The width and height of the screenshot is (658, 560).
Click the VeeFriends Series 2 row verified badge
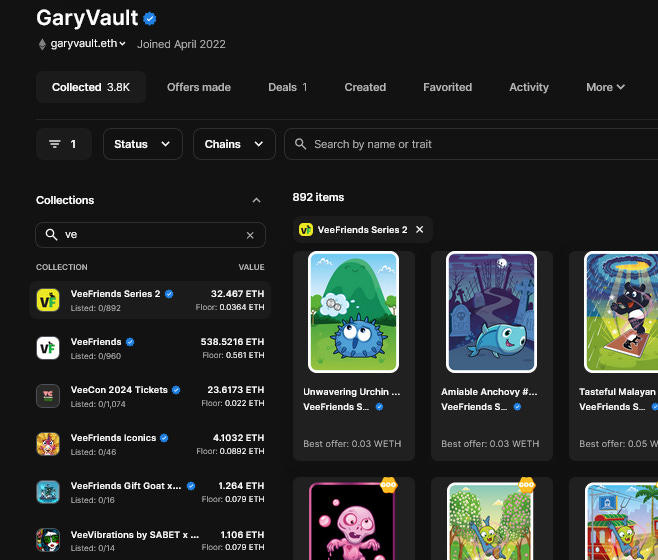coord(169,294)
